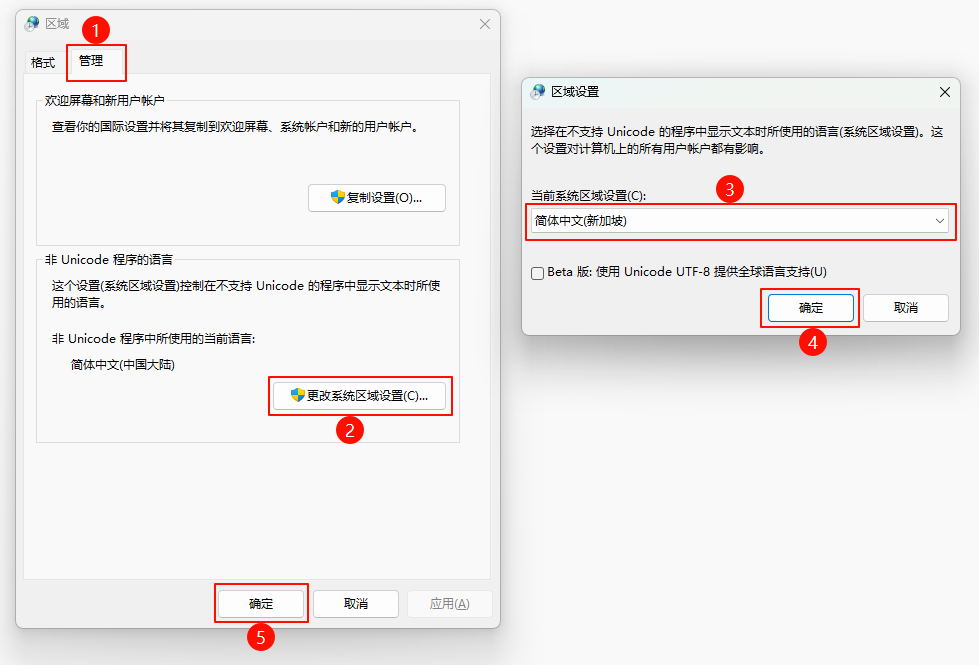Click the shield icon beside 更改系统区域设置(C)
The image size is (979, 665).
pos(297,396)
